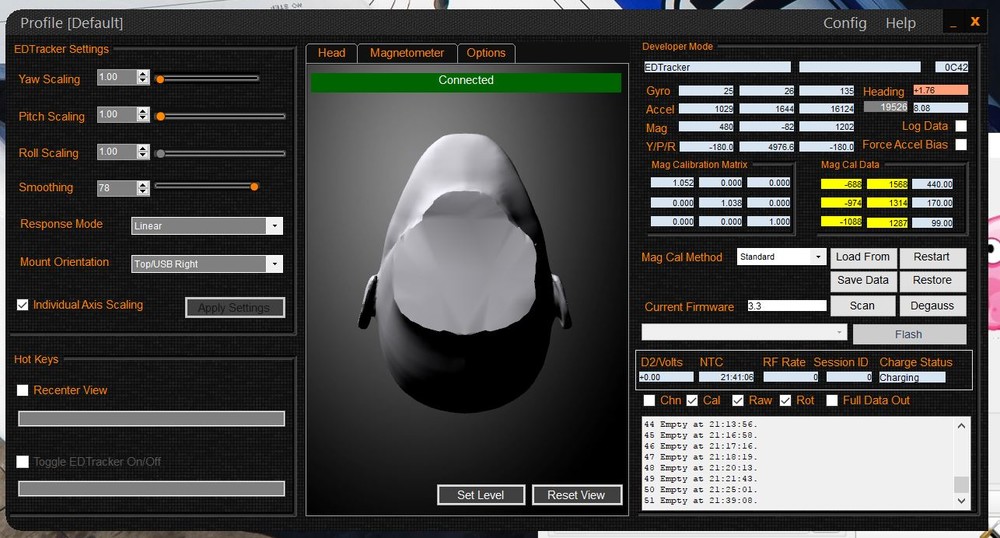Enable the Recenter View hotkey checkbox
The width and height of the screenshot is (1000, 538).
pyautogui.click(x=23, y=391)
